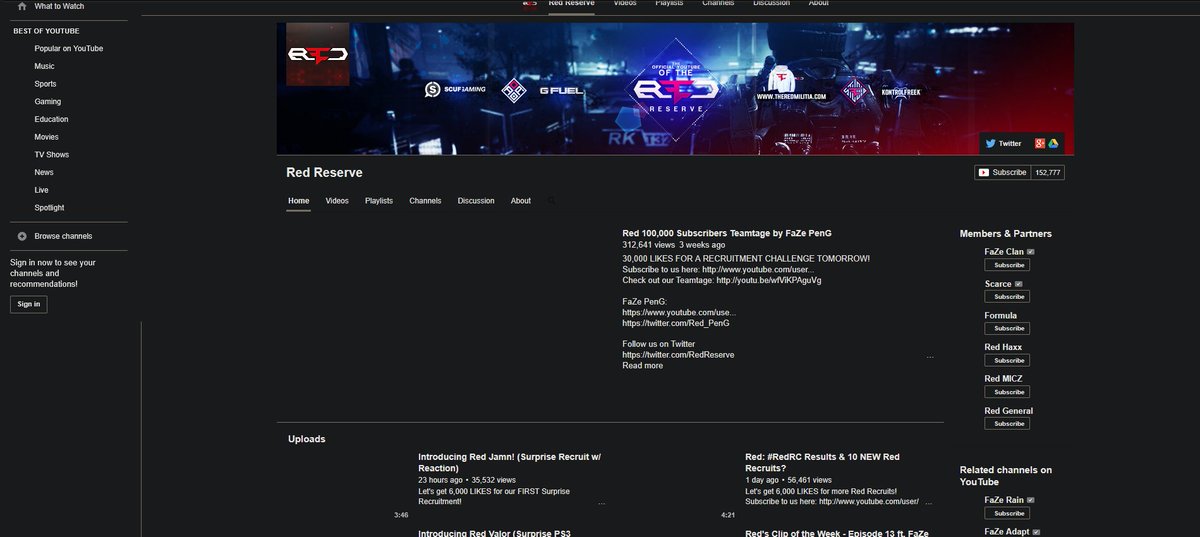Image resolution: width=1200 pixels, height=537 pixels.
Task: Click the Sign in button
Action: pos(29,304)
